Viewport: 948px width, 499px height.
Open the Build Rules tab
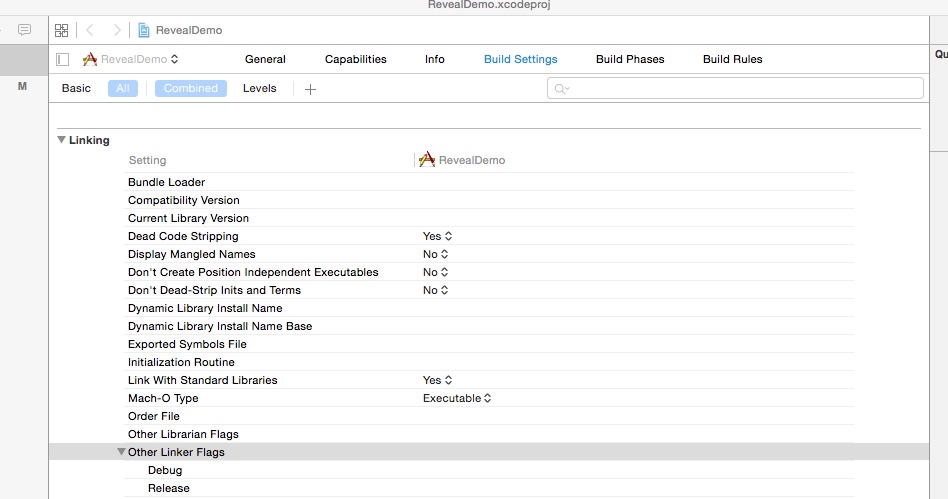pos(732,59)
